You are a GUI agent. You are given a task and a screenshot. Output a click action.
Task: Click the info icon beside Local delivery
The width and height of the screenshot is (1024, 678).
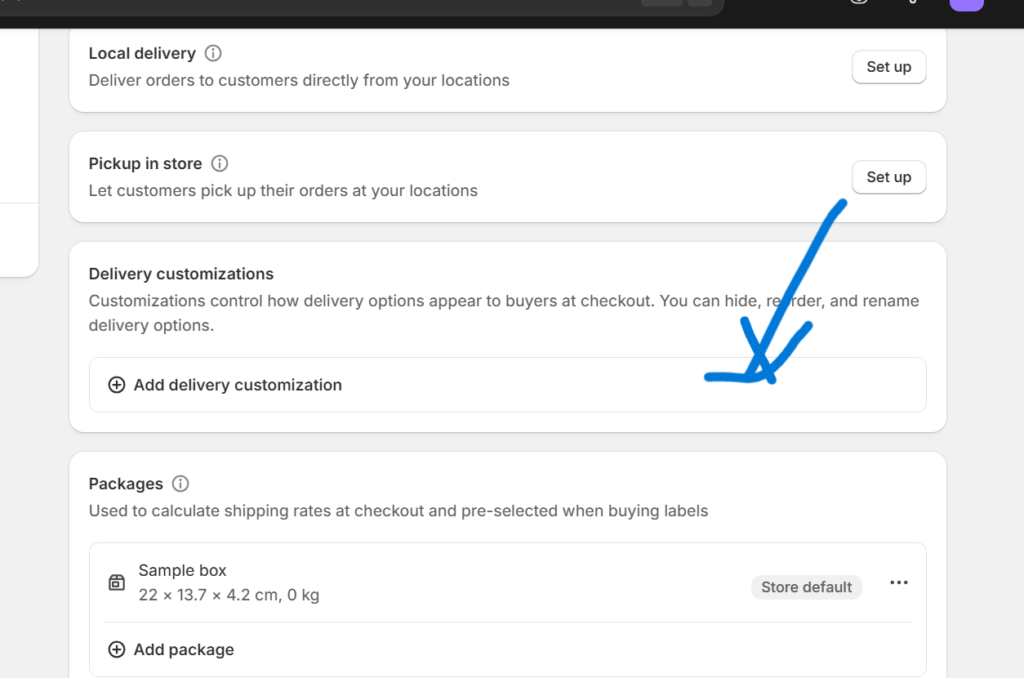[213, 53]
